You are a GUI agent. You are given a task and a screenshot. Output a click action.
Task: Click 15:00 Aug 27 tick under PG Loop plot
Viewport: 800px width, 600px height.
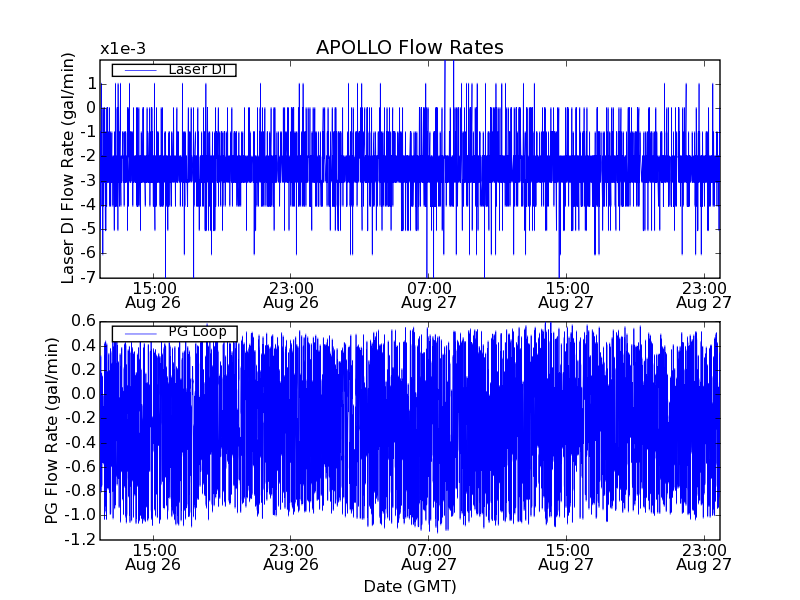[565, 556]
